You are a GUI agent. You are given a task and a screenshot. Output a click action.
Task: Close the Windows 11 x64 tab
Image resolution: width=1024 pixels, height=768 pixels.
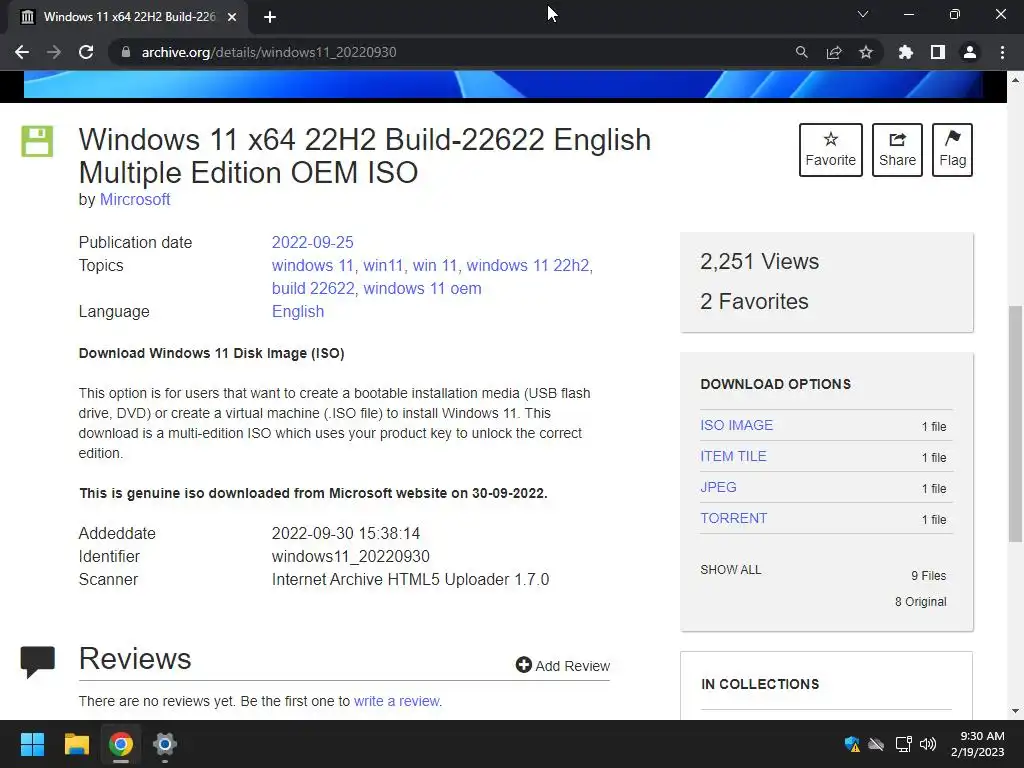click(x=232, y=17)
